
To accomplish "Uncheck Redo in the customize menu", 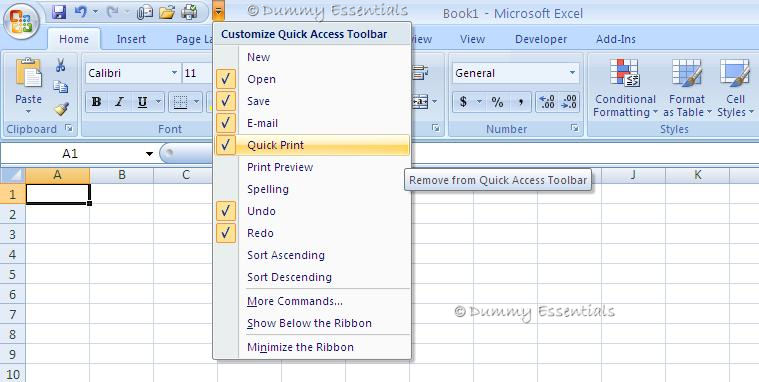I will (226, 233).
